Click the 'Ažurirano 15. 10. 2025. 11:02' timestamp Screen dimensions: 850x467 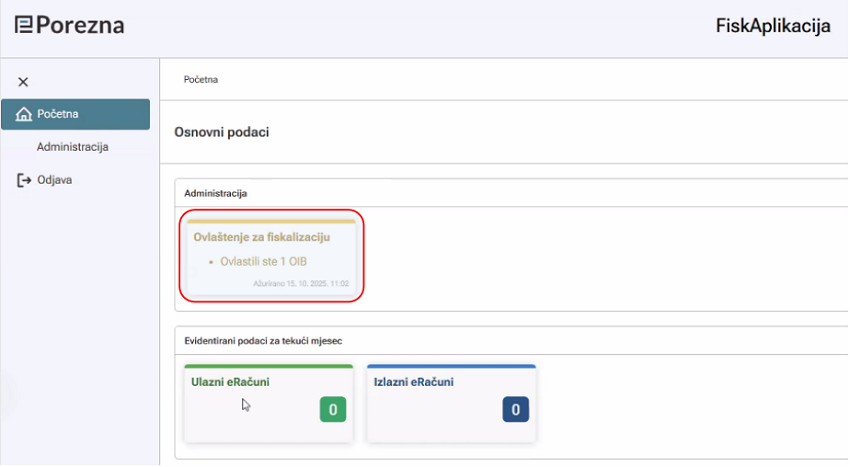coord(301,284)
